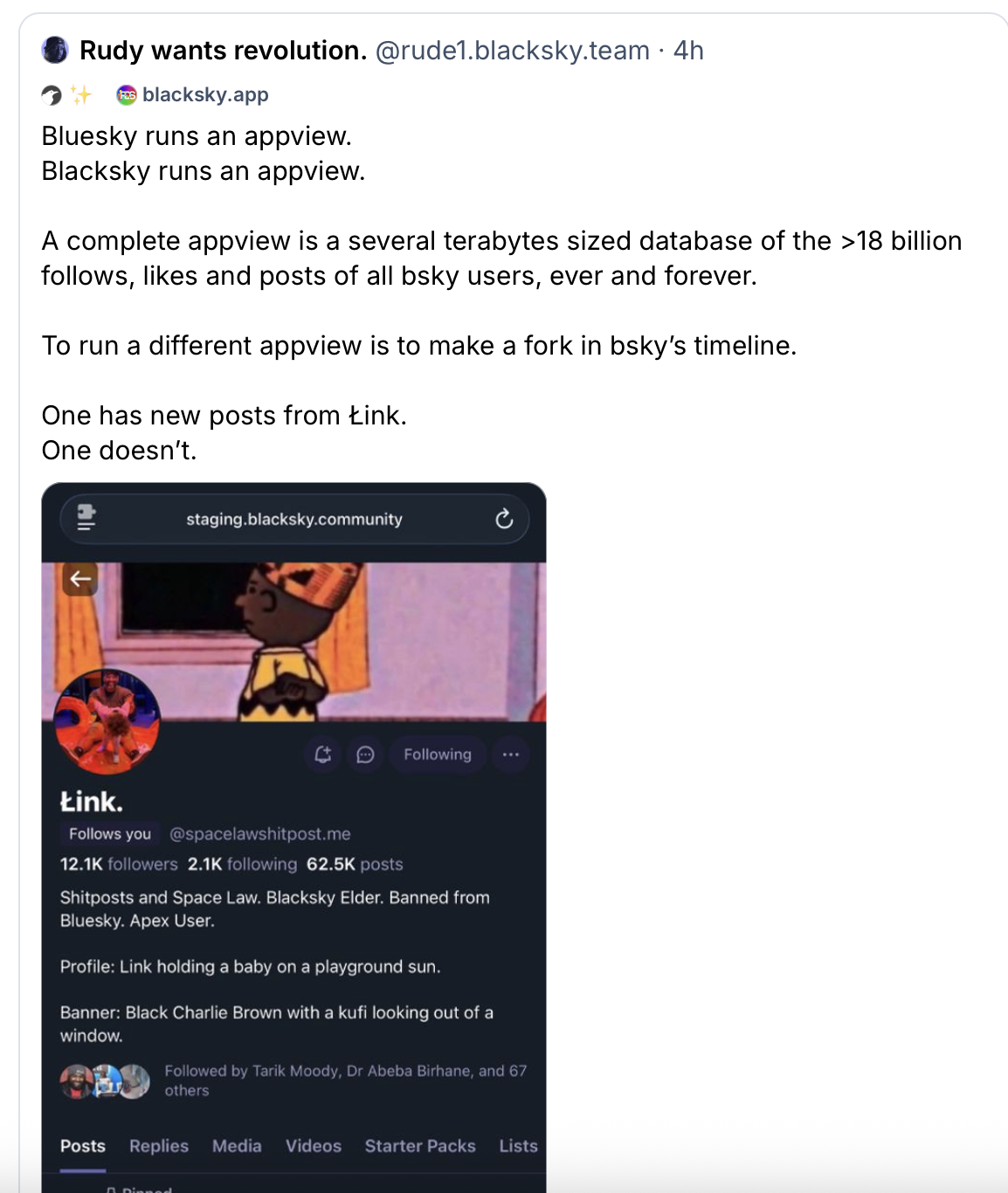
Task: Click the blacksky.app logo icon
Action: 127,95
